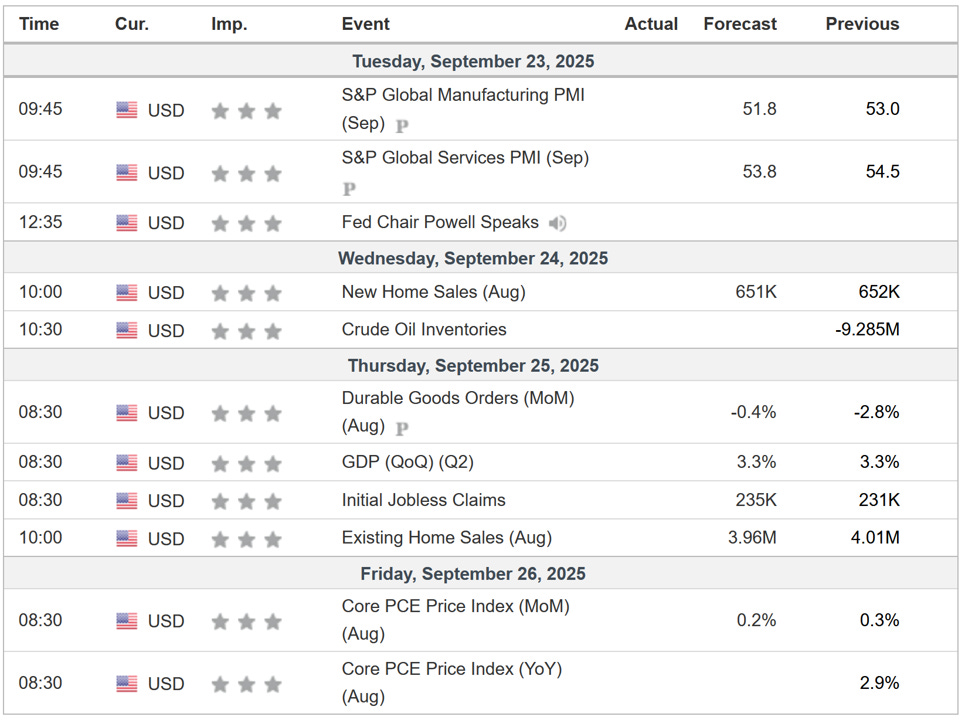Screen dimensions: 965x720
Task: Click the Time column header
Action: tap(39, 24)
